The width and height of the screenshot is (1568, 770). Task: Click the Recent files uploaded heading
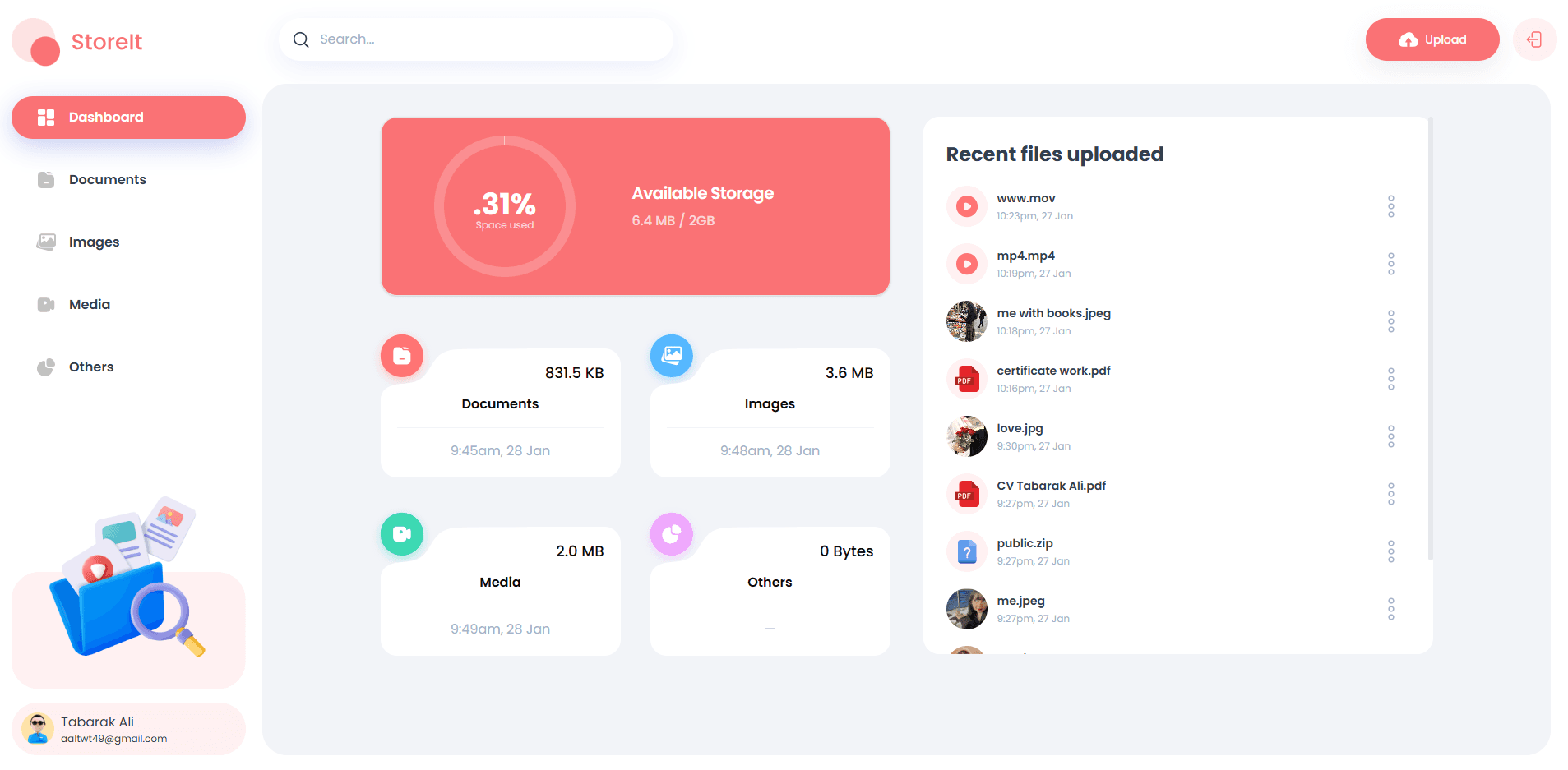[x=1054, y=154]
